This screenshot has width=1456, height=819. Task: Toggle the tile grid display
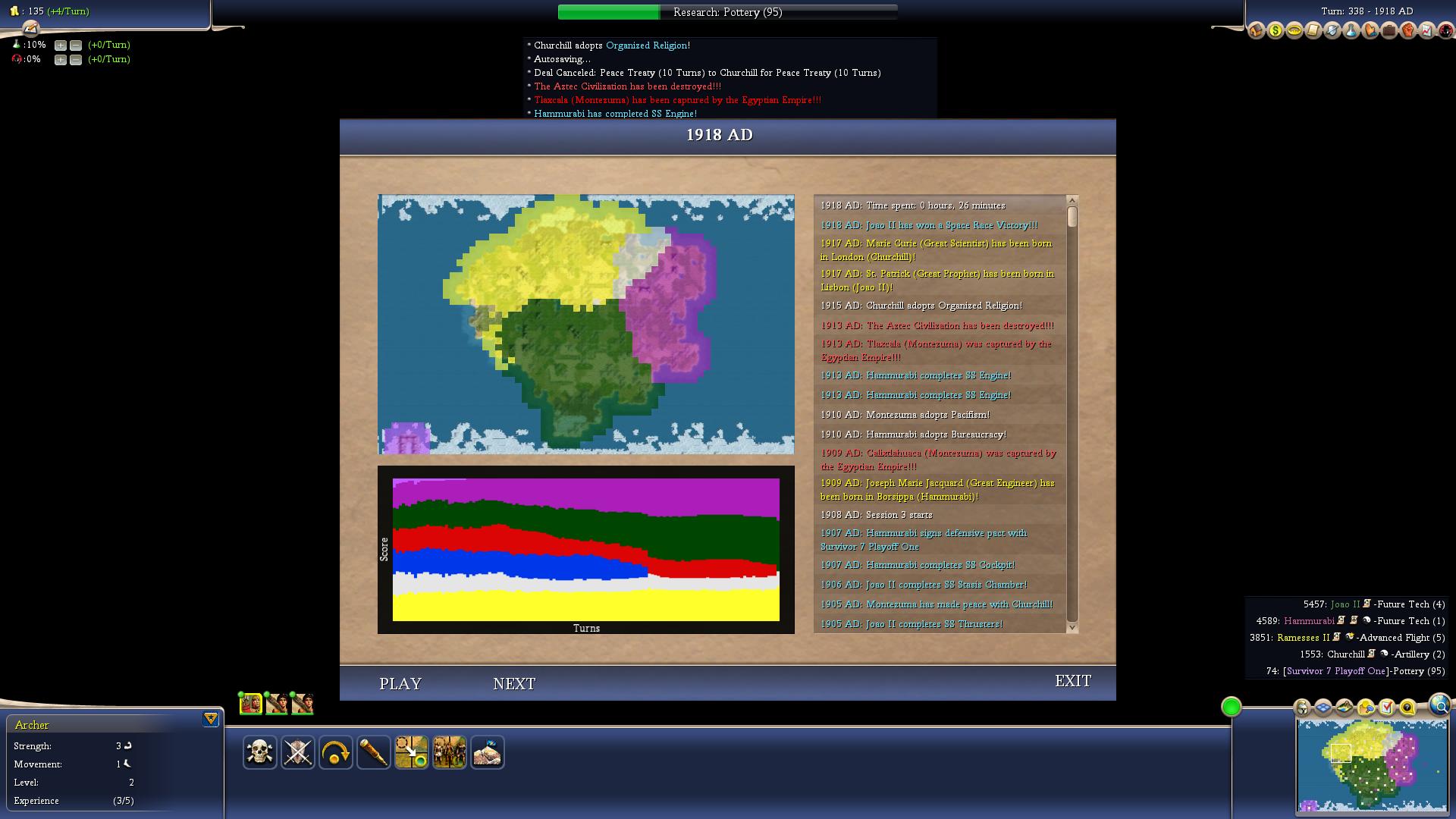[x=1323, y=708]
